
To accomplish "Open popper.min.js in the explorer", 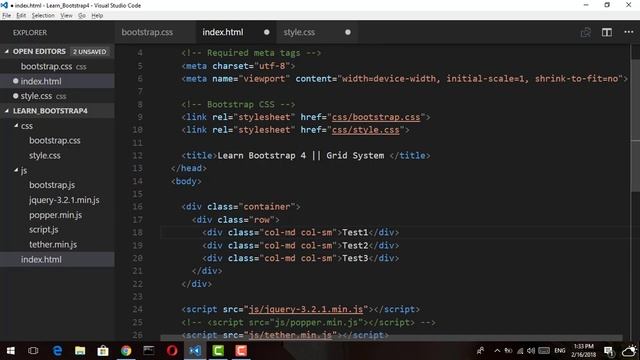I will (56, 215).
